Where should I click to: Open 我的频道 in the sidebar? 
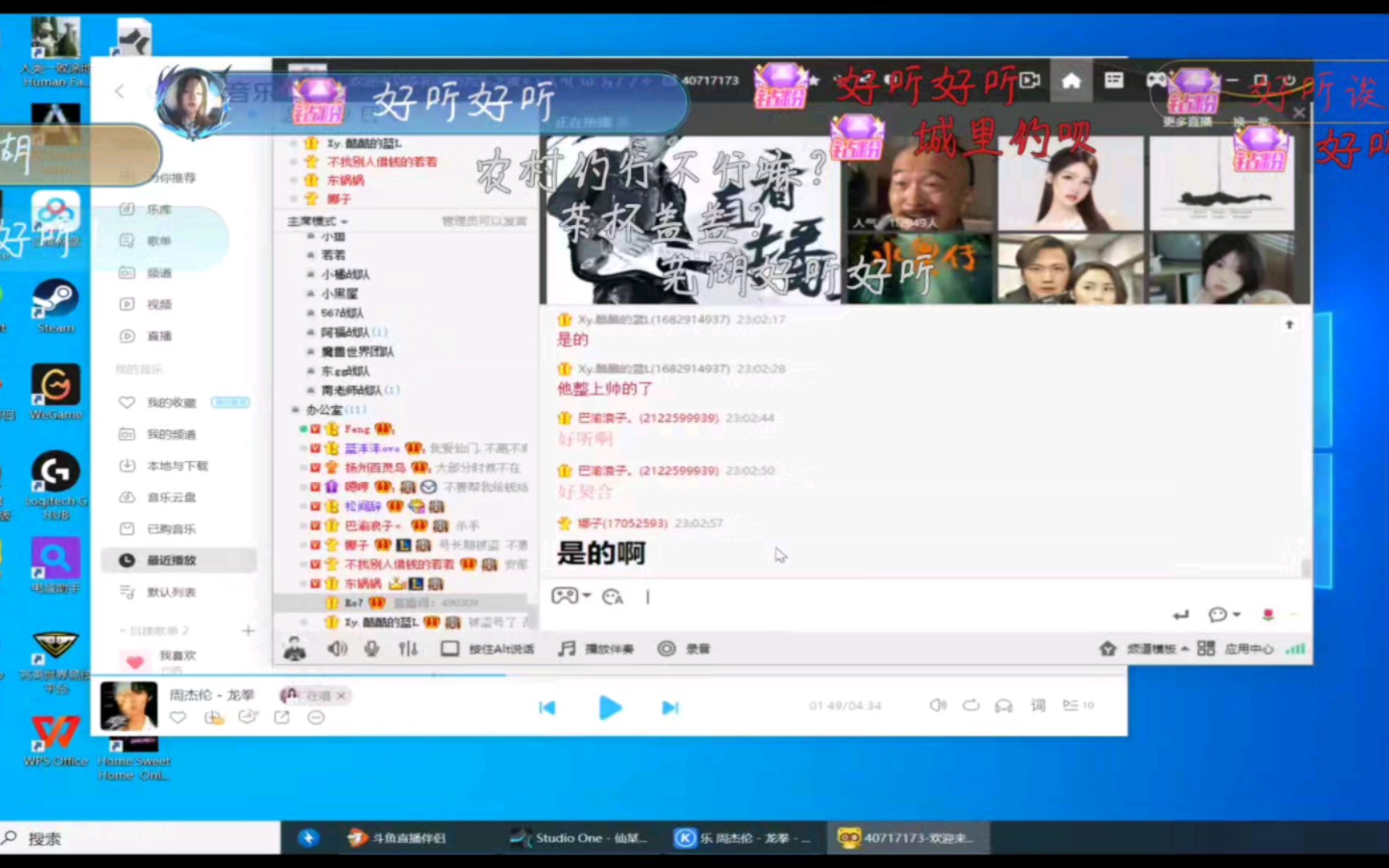coord(170,434)
